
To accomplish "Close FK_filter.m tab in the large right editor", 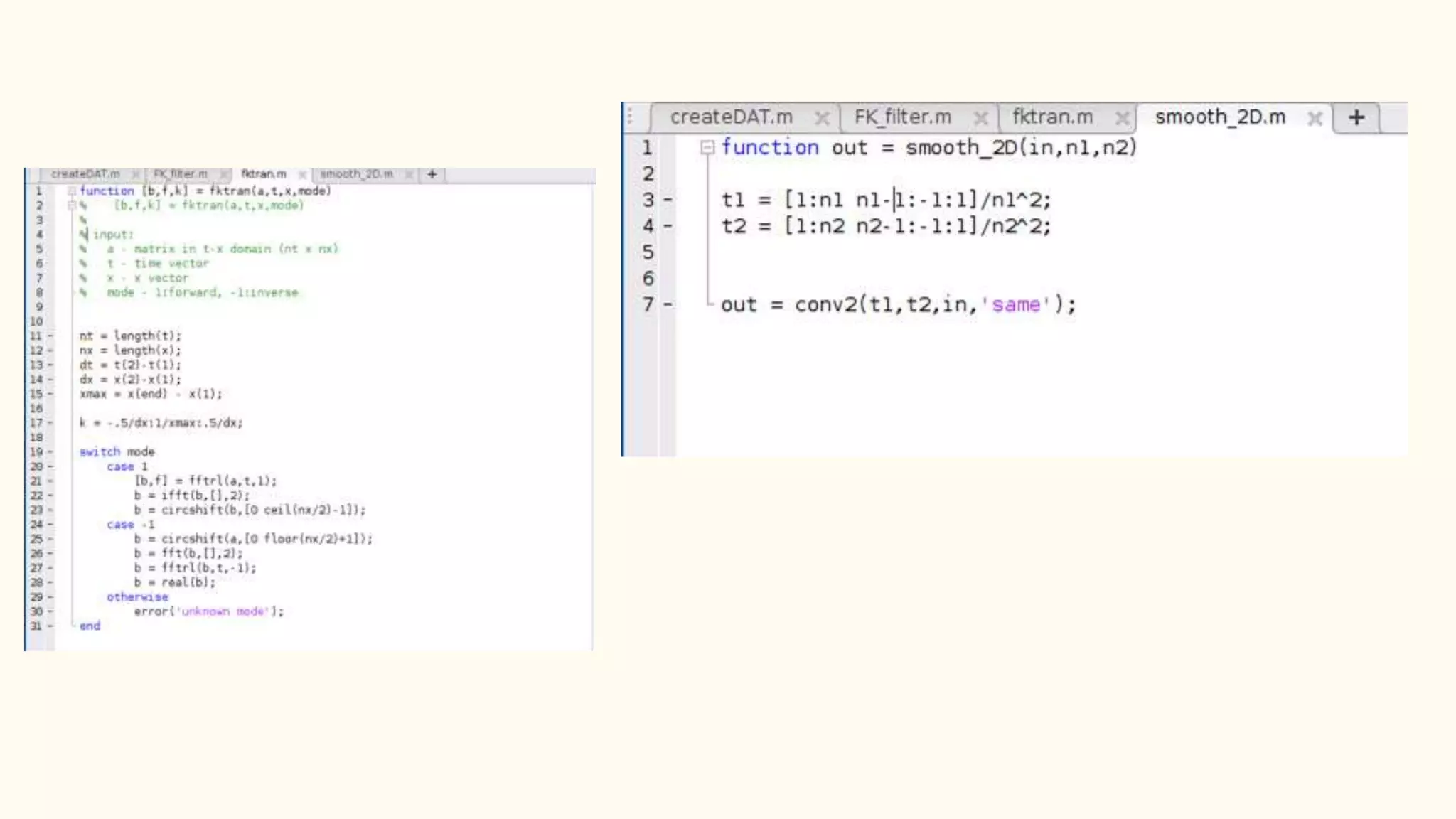I will pyautogui.click(x=980, y=118).
